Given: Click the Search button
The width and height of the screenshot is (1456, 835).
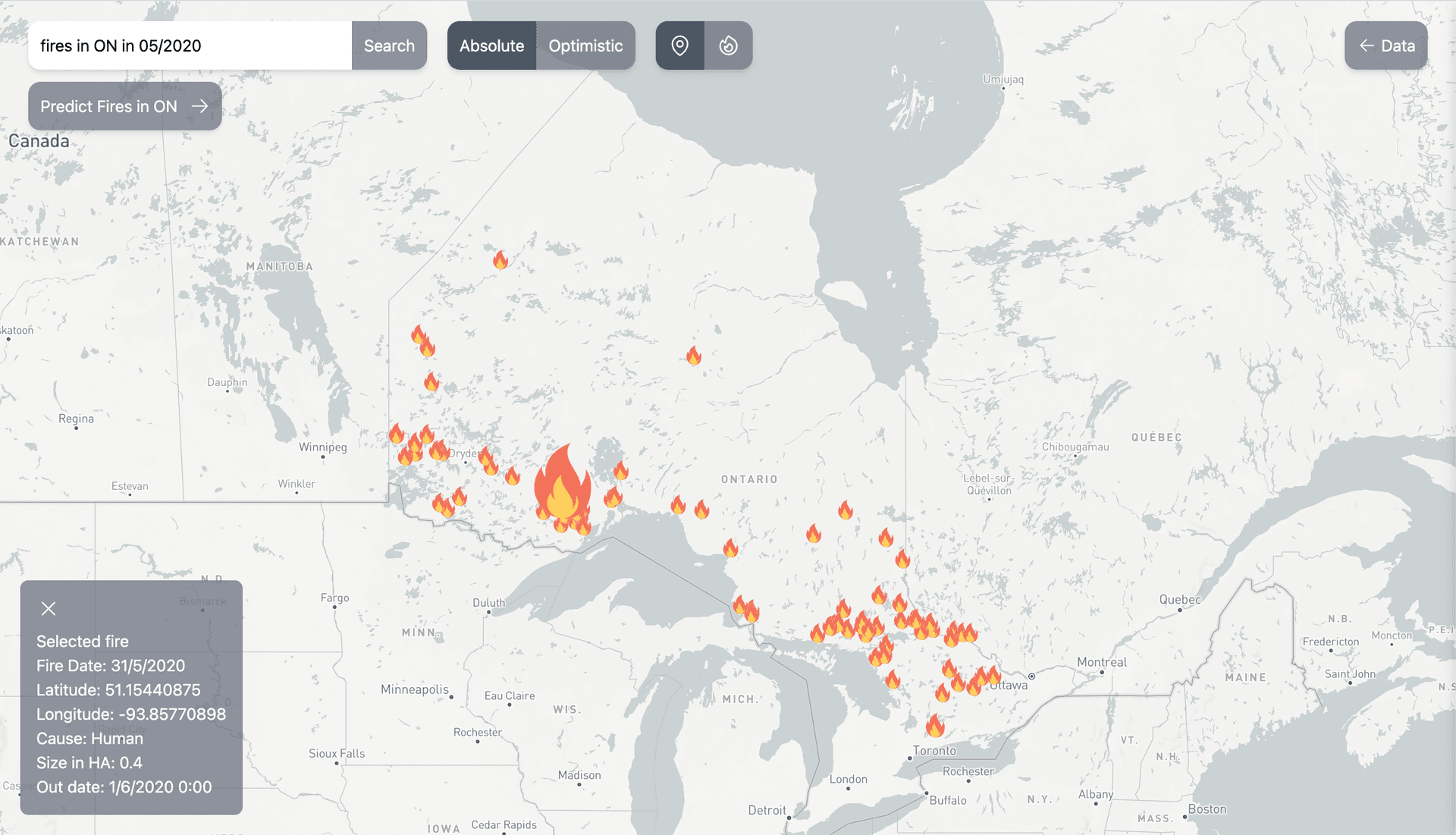Looking at the screenshot, I should pyautogui.click(x=389, y=46).
